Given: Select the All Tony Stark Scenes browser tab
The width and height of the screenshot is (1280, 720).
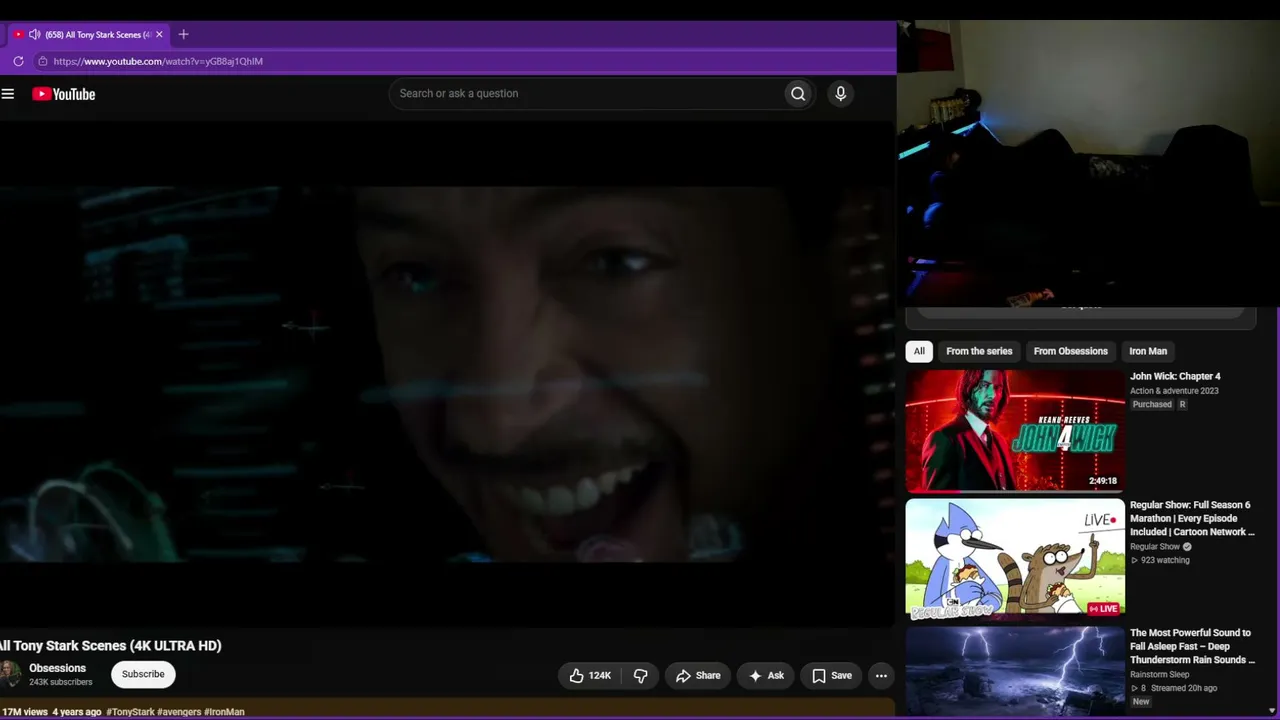Looking at the screenshot, I should point(91,34).
